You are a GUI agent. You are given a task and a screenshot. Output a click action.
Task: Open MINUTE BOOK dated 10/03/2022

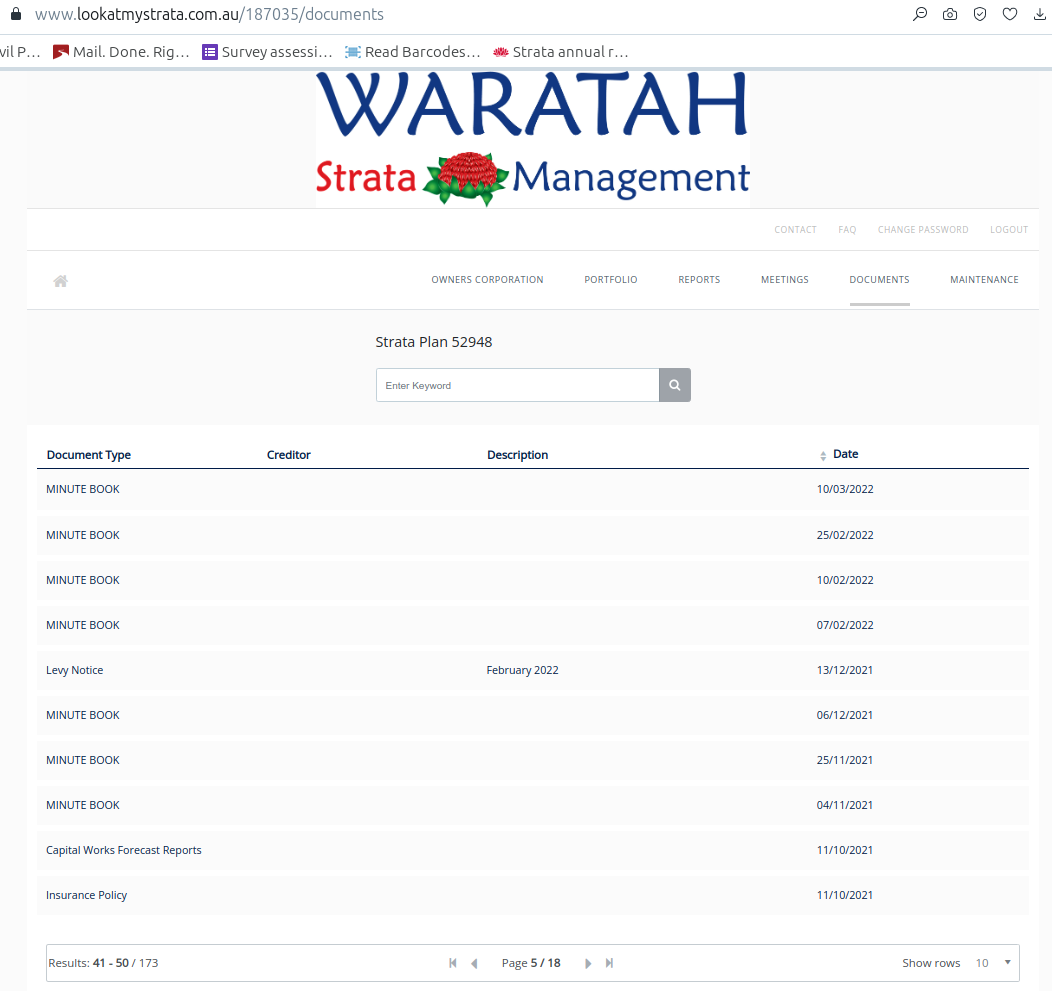point(533,489)
